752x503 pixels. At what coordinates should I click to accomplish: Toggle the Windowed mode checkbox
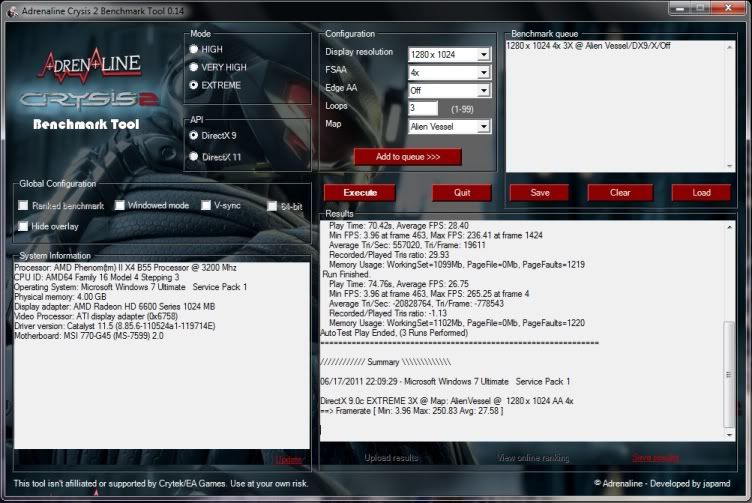tap(119, 205)
